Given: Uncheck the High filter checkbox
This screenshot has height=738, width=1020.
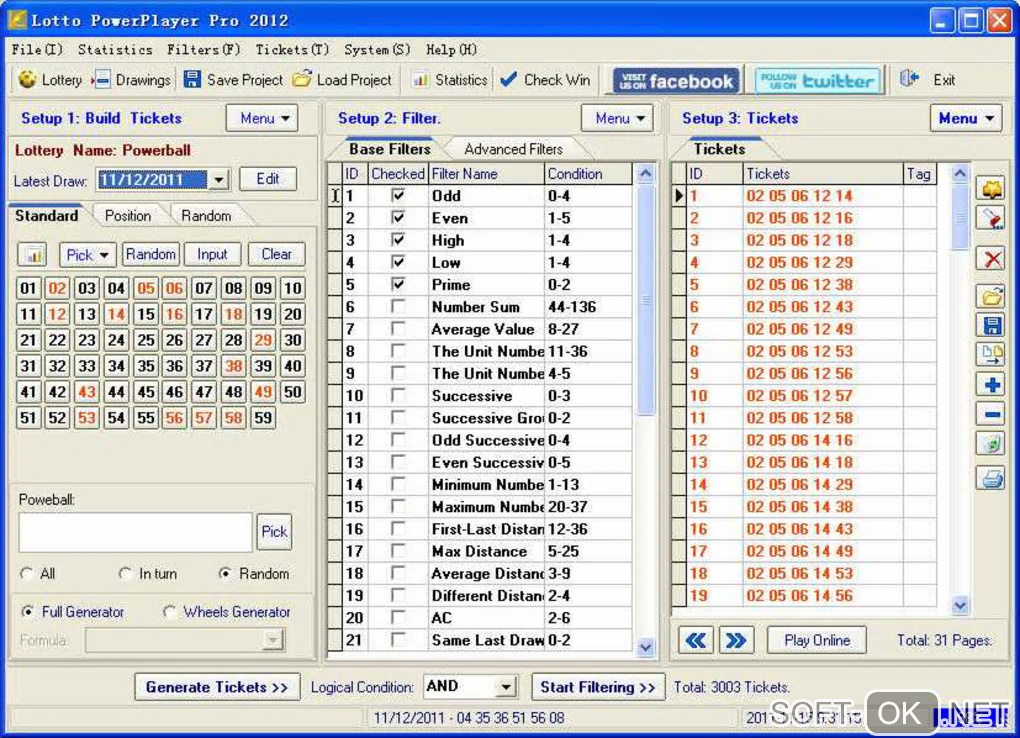Looking at the screenshot, I should pyautogui.click(x=398, y=239).
